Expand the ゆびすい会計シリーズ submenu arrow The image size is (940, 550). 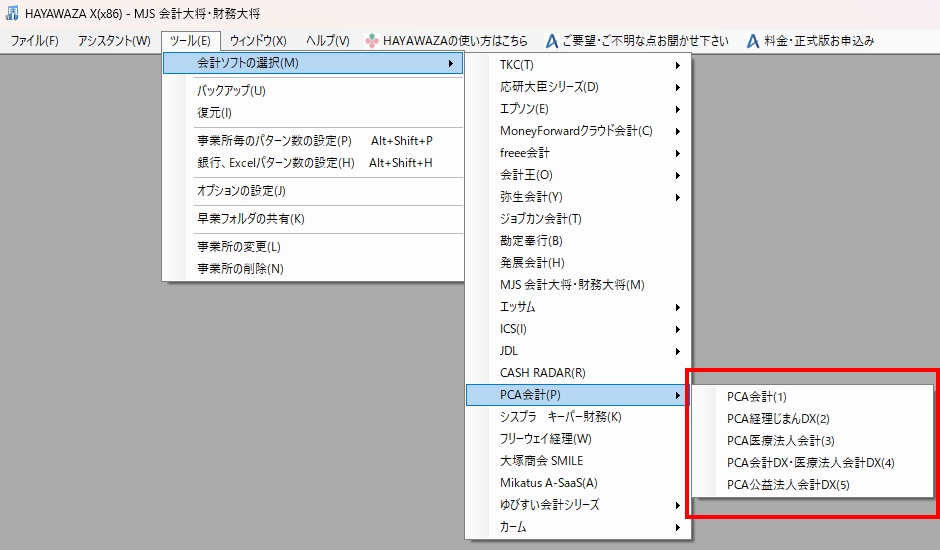click(677, 506)
